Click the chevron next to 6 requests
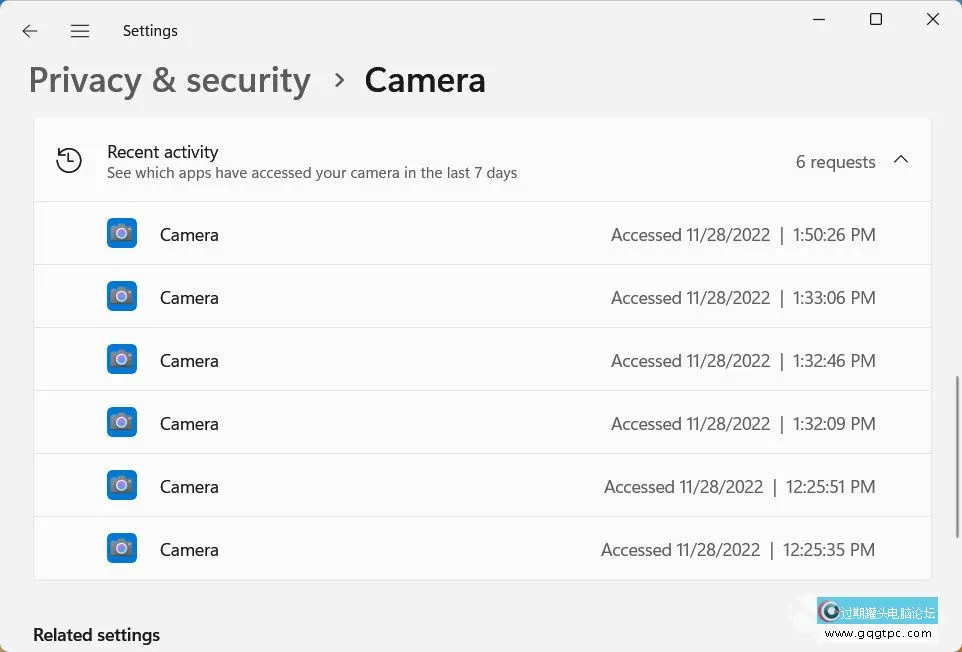 tap(901, 159)
